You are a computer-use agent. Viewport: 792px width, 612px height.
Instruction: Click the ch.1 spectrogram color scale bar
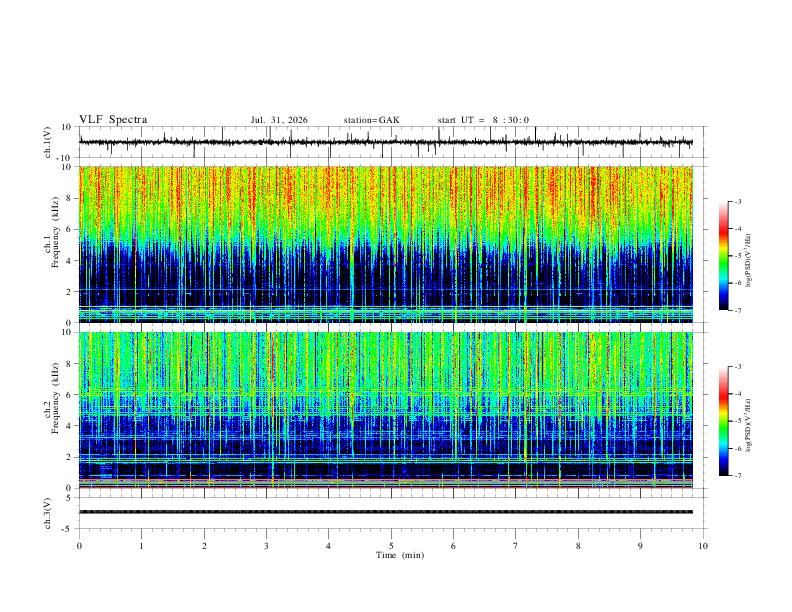tap(723, 256)
